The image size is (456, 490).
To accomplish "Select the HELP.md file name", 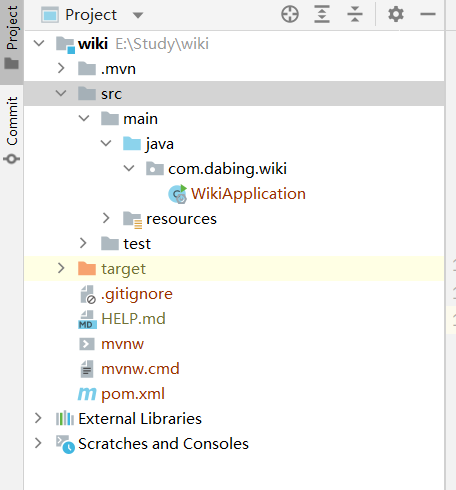I will pyautogui.click(x=133, y=319).
